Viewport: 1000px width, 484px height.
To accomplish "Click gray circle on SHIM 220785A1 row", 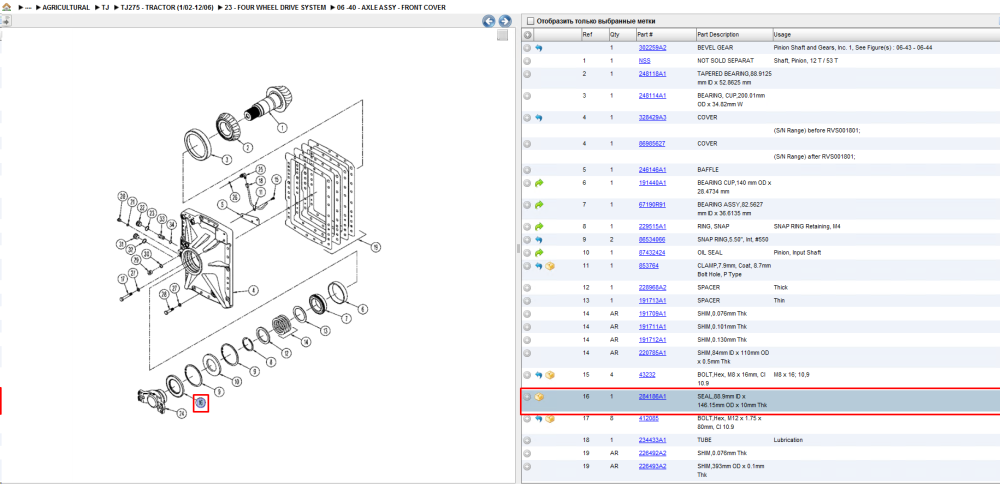I will (x=527, y=353).
